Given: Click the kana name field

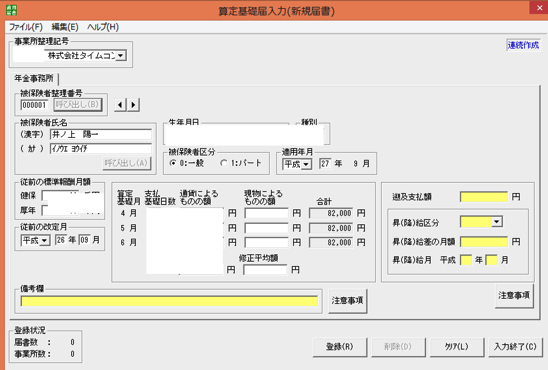Looking at the screenshot, I should tap(101, 148).
